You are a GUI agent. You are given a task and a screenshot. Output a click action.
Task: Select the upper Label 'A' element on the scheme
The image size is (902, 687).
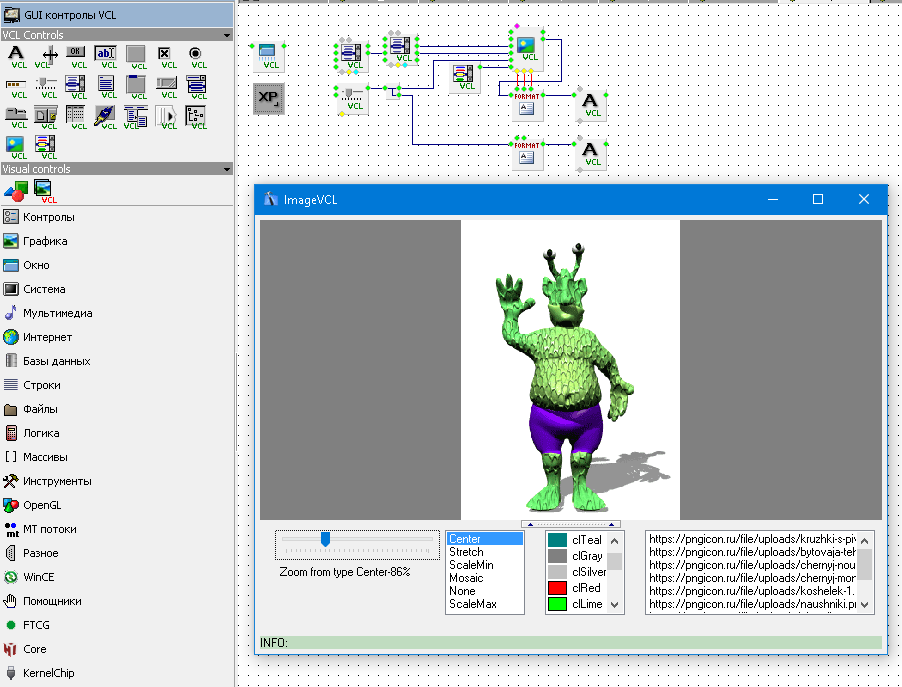point(590,105)
